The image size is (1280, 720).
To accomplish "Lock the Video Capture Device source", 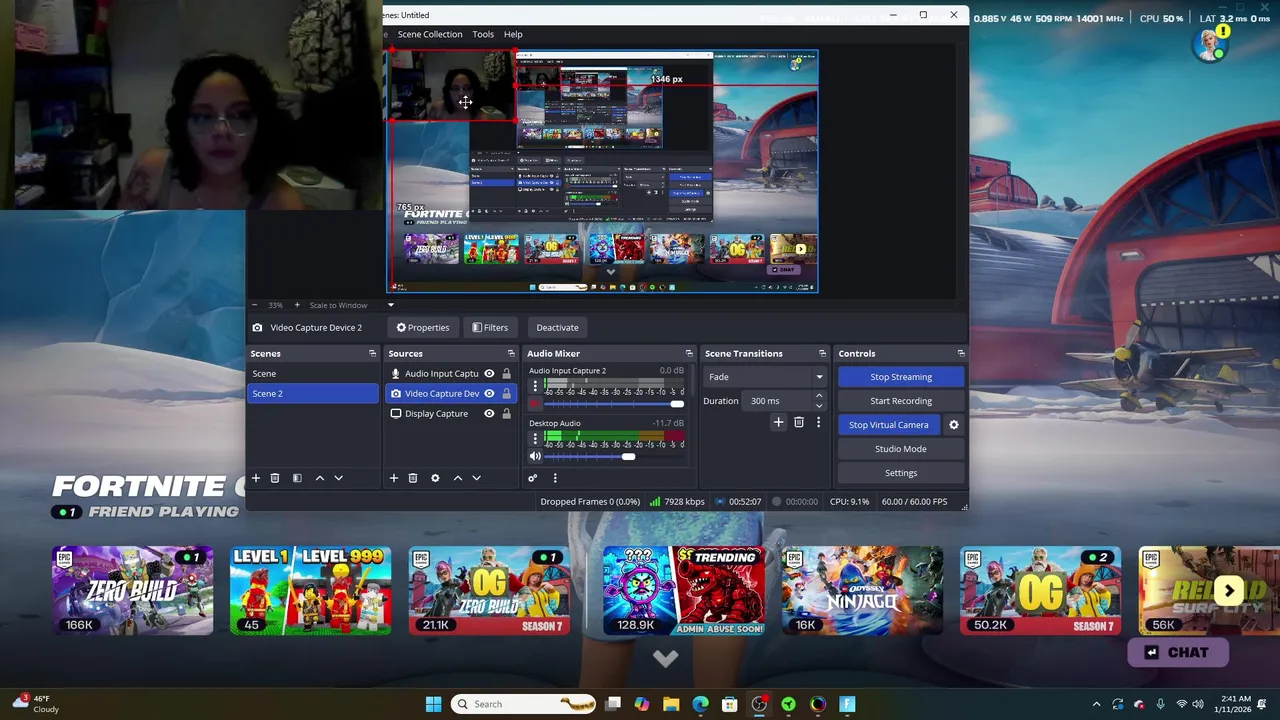I will tap(506, 393).
